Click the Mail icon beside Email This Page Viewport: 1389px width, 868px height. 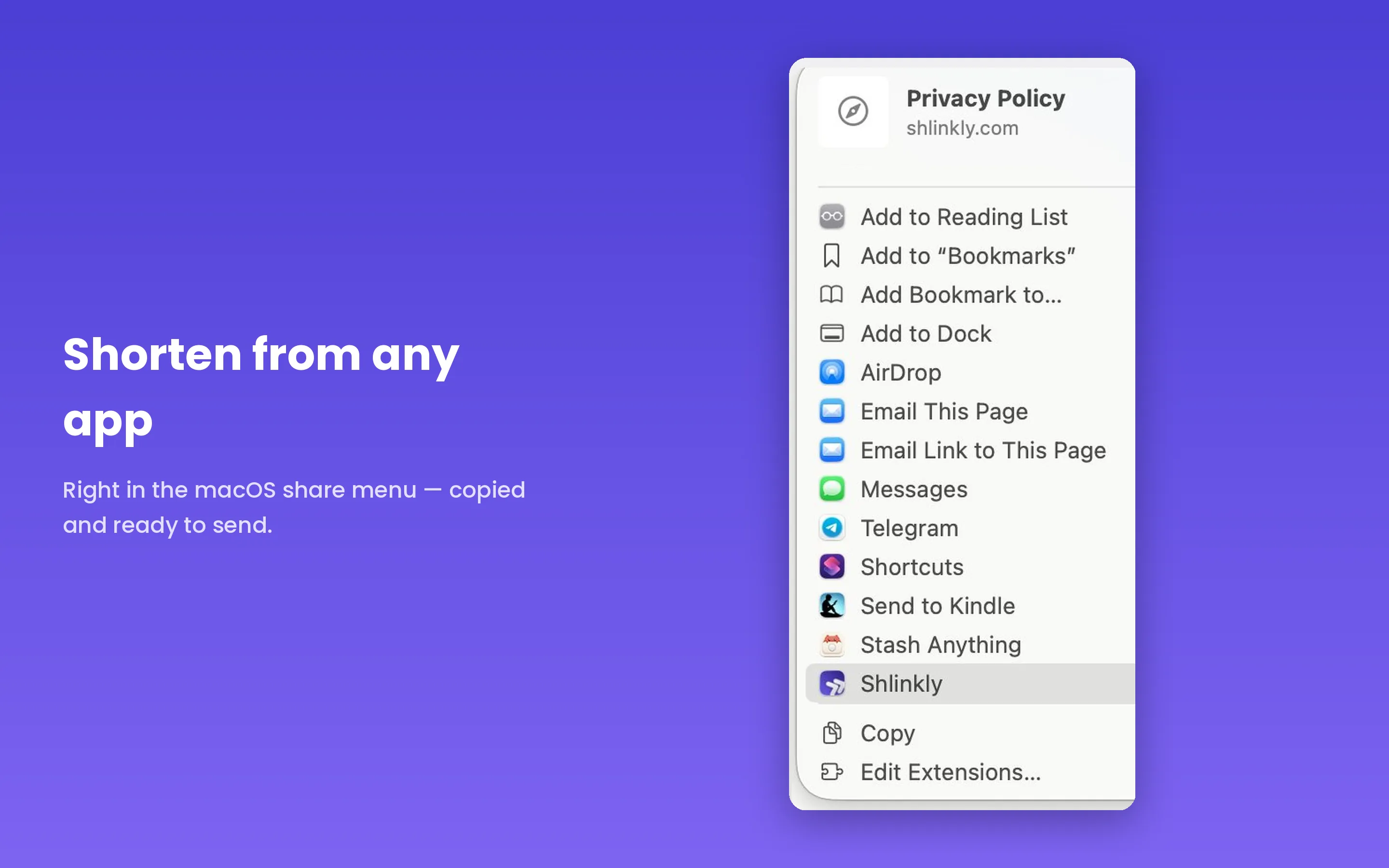point(831,412)
